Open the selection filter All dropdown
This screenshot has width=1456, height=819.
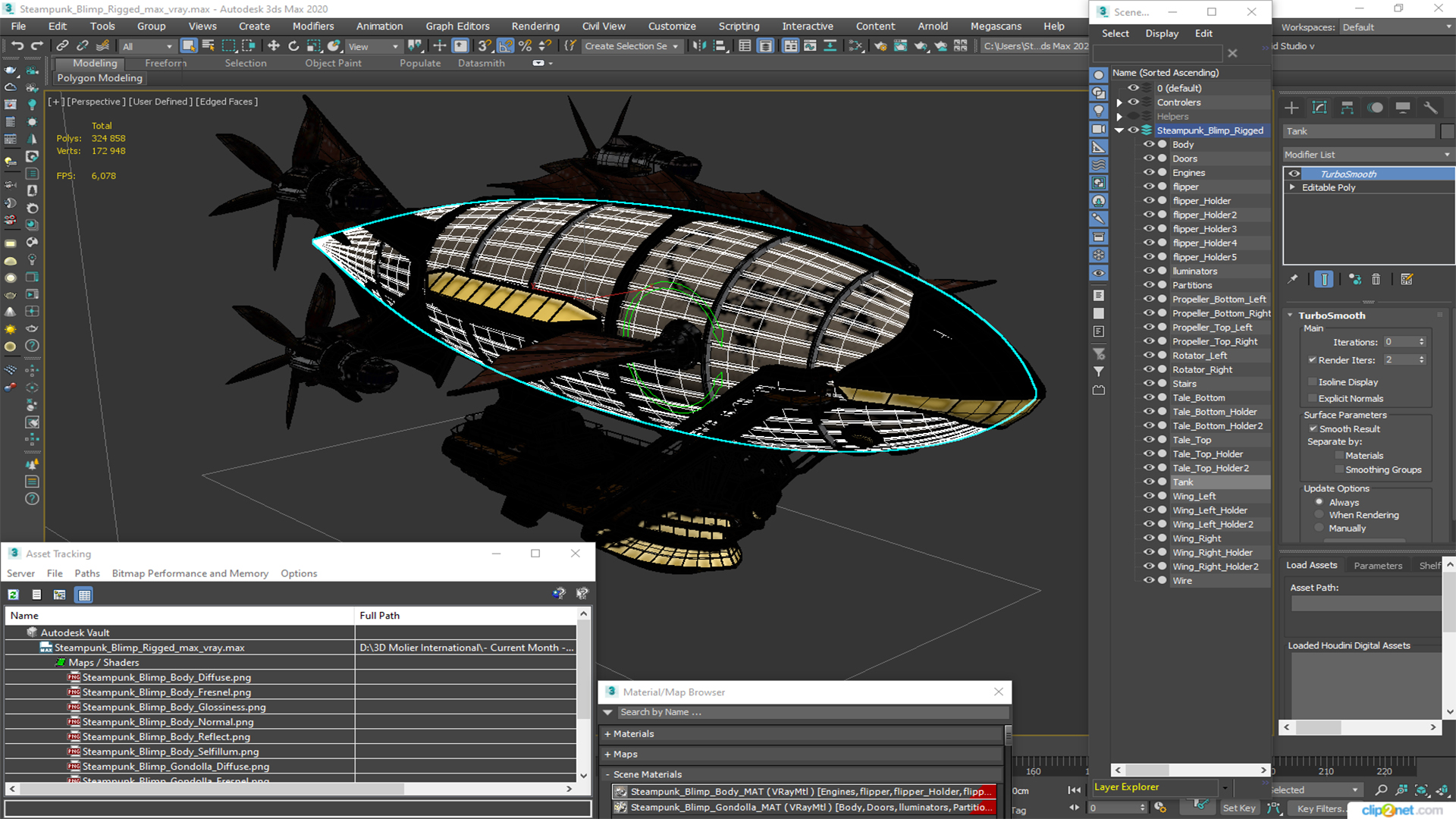coord(148,46)
